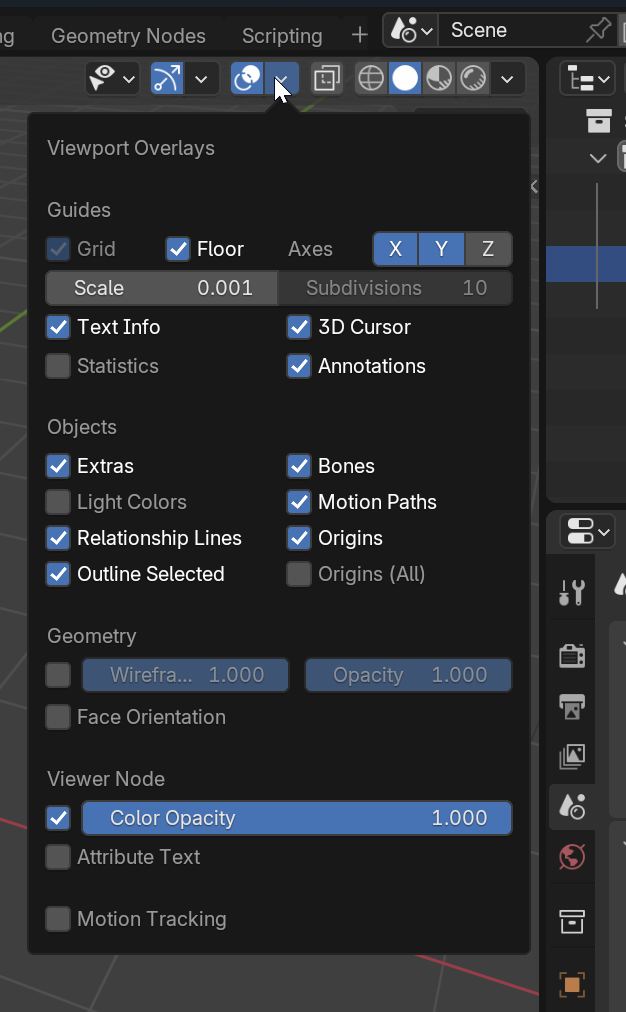This screenshot has height=1012, width=626.
Task: Toggle the Grid checkbox
Action: (x=58, y=249)
